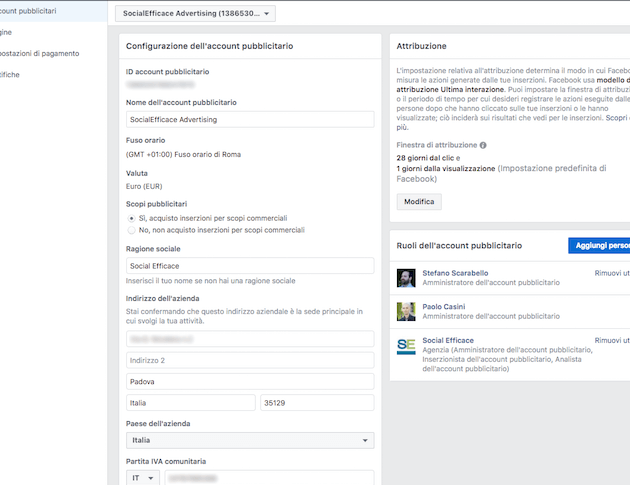This screenshot has width=630, height=485.
Task: Click the Padova city input field
Action: tap(250, 381)
